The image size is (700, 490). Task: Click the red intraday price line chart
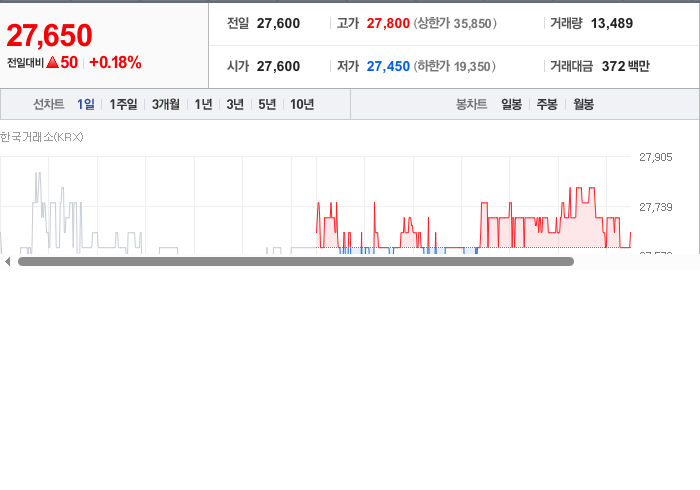(473, 220)
